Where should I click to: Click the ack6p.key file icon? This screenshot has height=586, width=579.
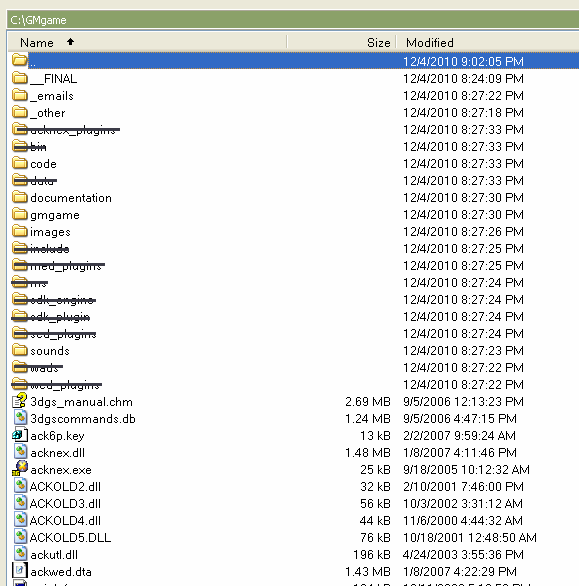point(19,435)
